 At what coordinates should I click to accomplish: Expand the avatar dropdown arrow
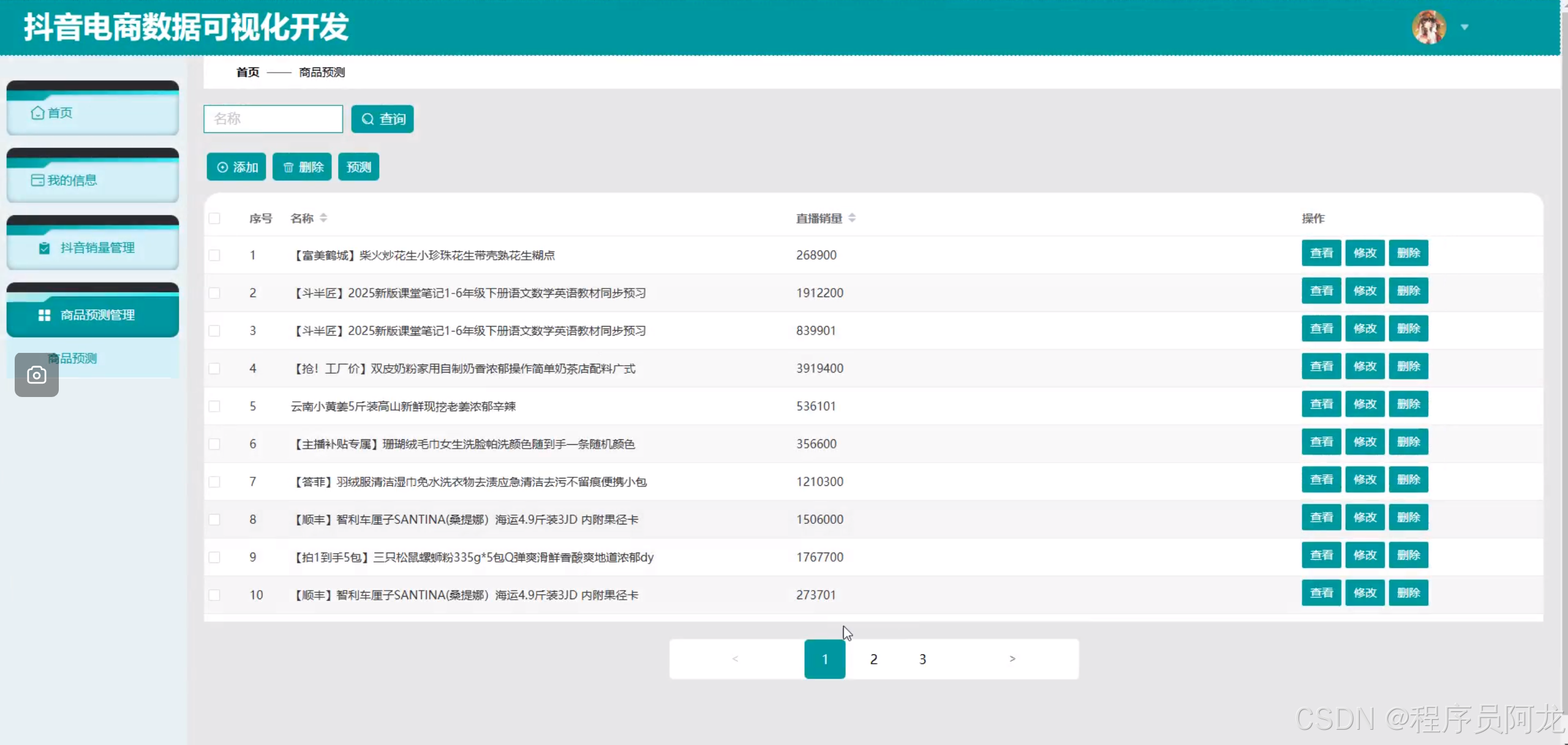pos(1464,27)
